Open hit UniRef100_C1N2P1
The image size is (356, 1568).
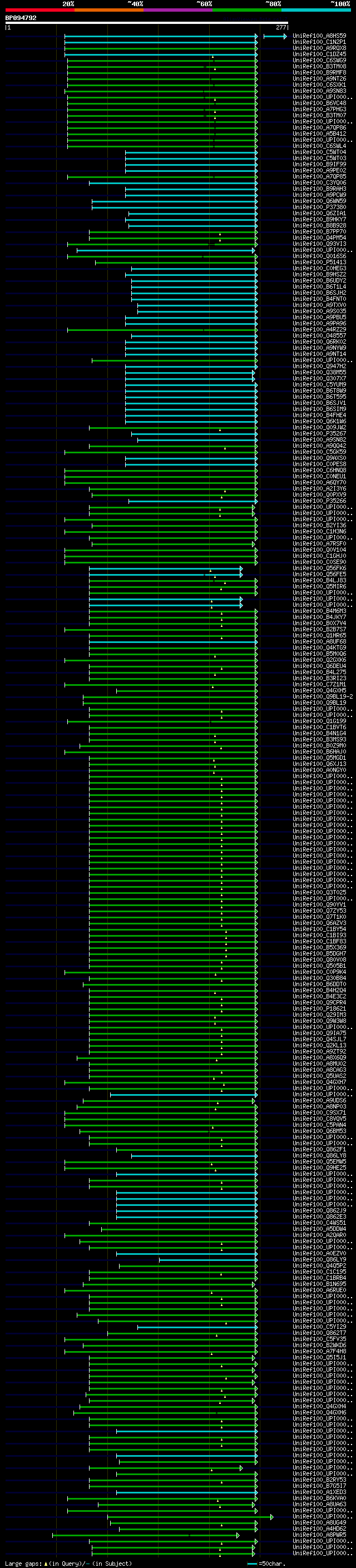click(x=319, y=42)
